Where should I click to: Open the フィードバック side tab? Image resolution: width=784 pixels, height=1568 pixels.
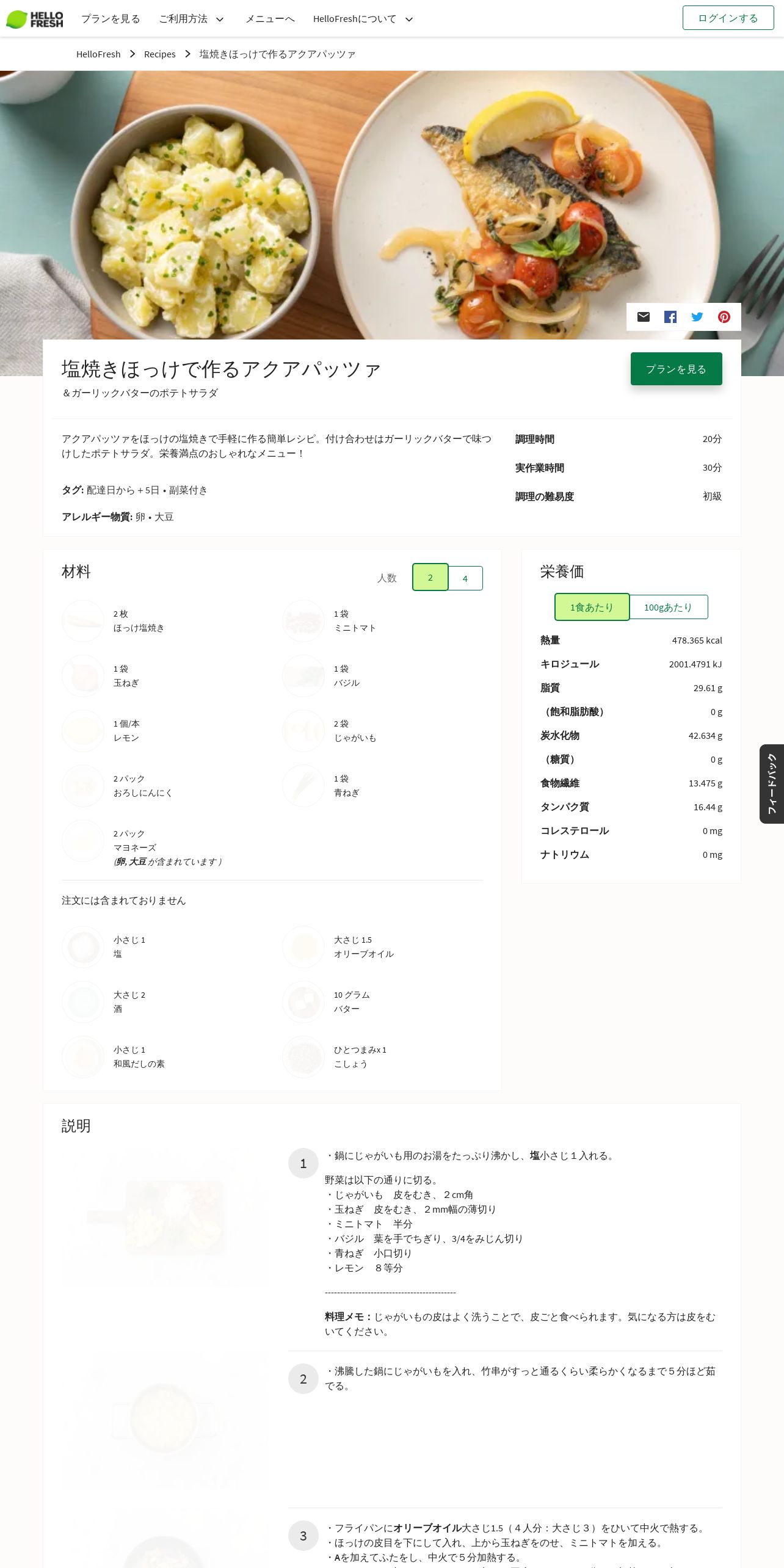click(x=772, y=784)
